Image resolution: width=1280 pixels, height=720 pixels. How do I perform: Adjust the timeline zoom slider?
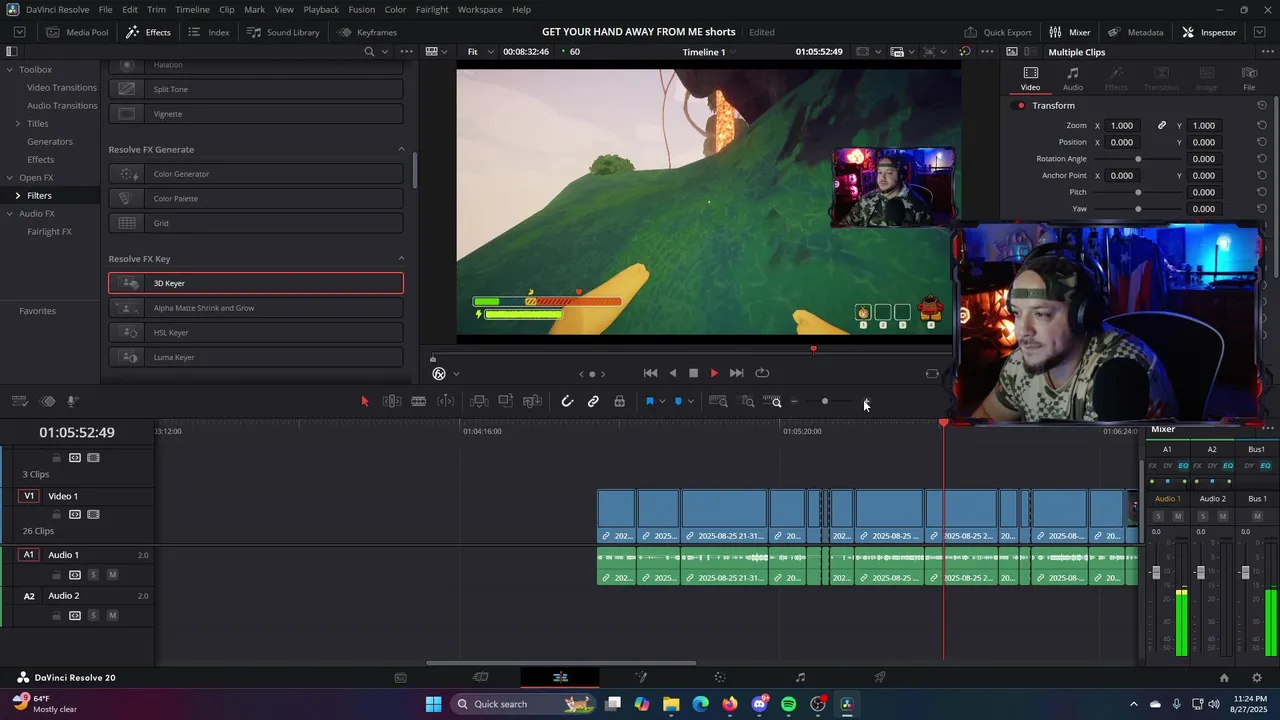(825, 402)
